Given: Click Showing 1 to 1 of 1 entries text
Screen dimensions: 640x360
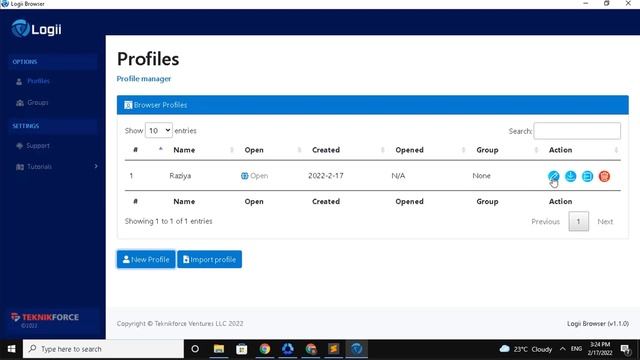Looking at the screenshot, I should (x=169, y=221).
